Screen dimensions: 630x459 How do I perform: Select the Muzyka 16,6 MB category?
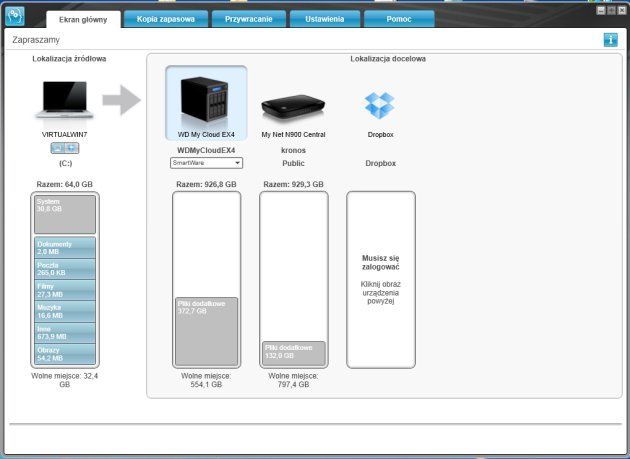[65, 311]
